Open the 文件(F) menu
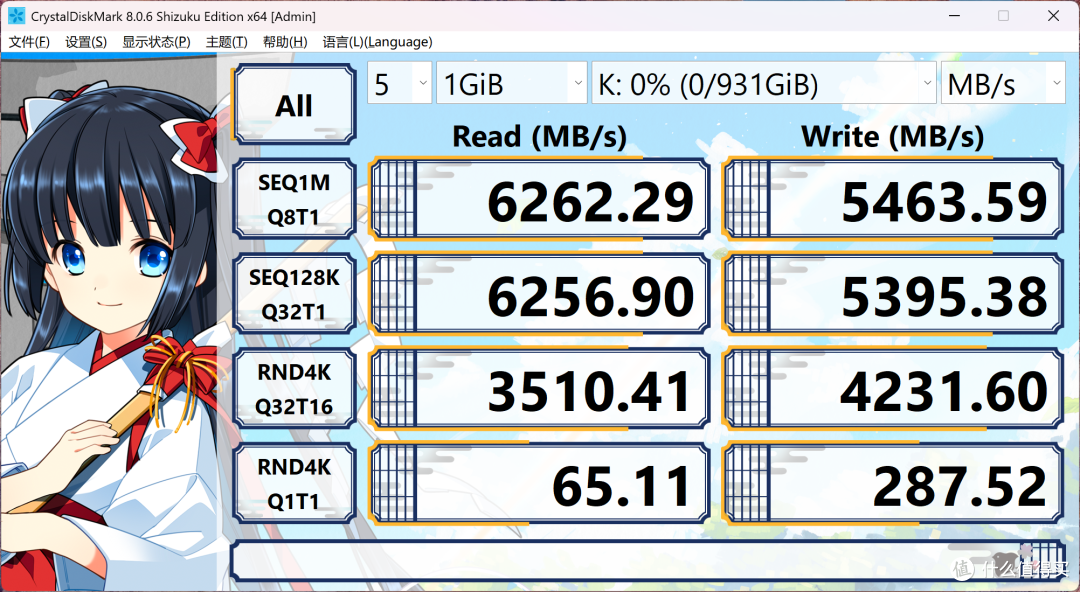The width and height of the screenshot is (1080, 592). [x=29, y=42]
